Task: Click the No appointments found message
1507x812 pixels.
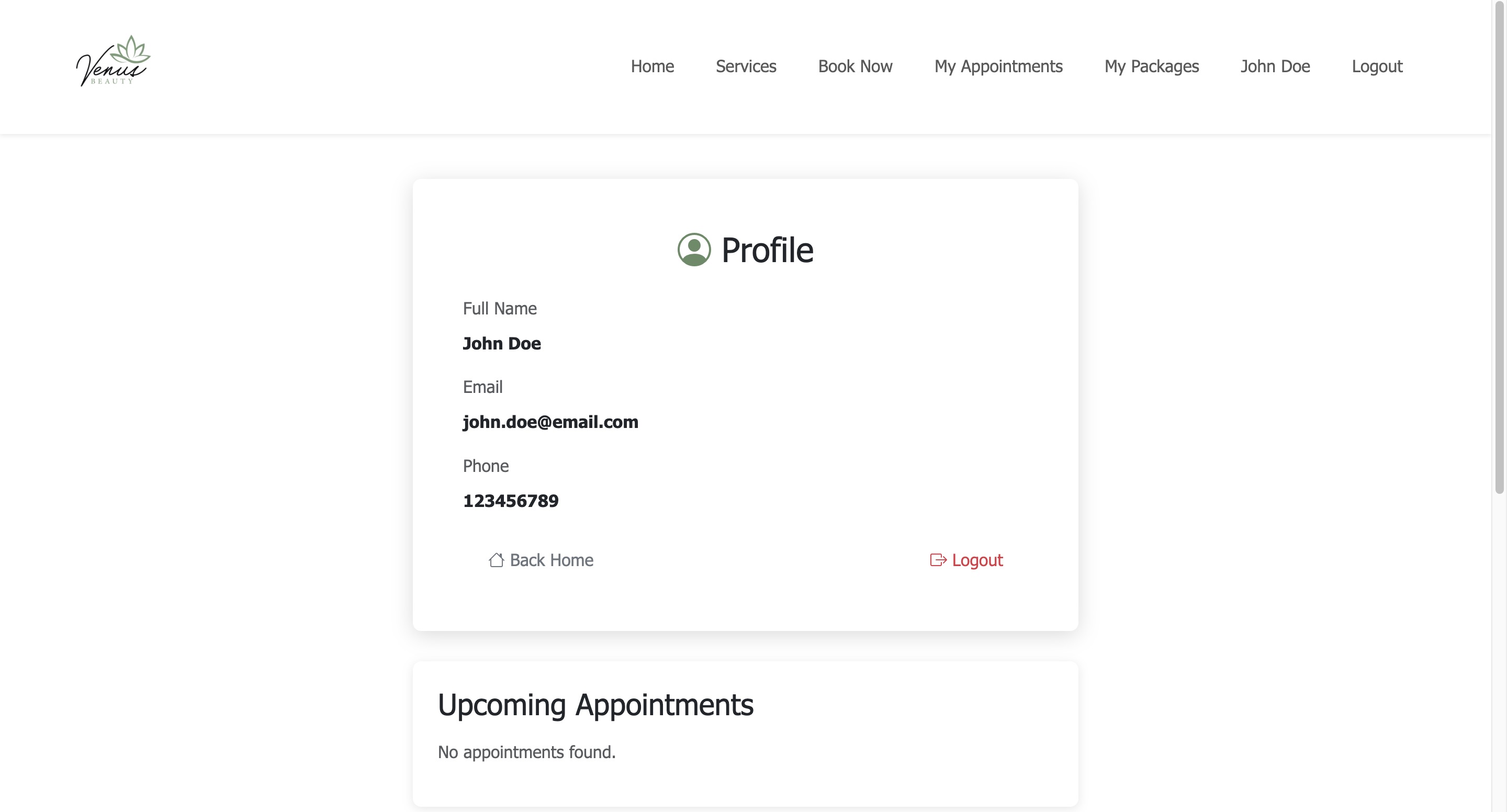Action: (526, 752)
